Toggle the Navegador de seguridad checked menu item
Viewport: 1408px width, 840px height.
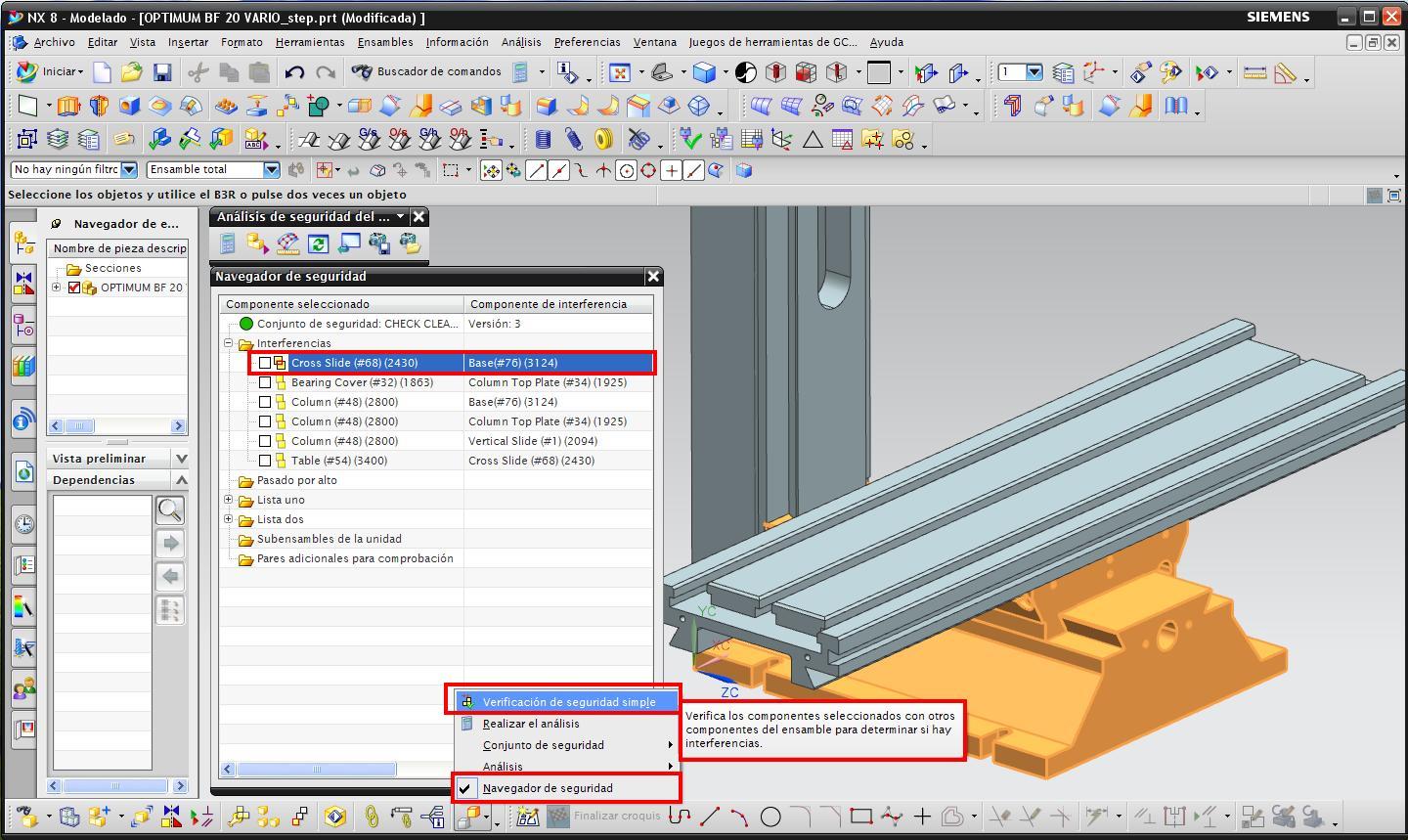567,788
